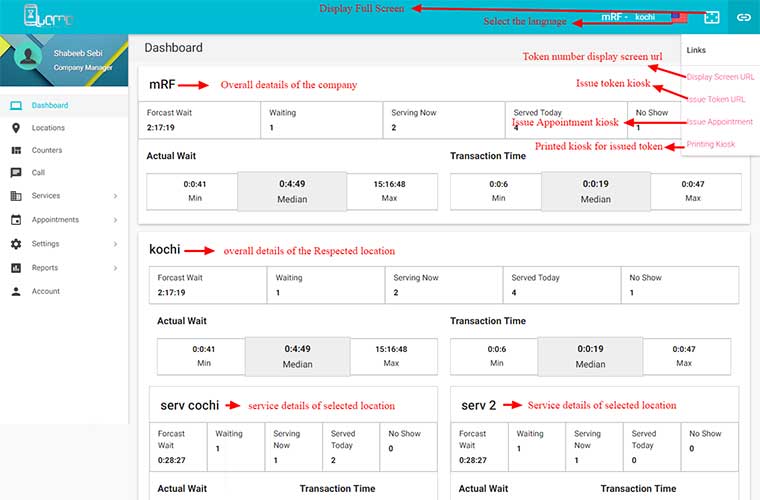Open the Call menu item

(x=64, y=172)
